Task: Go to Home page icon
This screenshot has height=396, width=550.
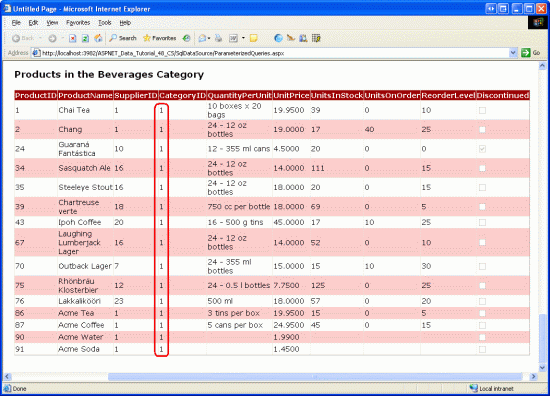Action: pyautogui.click(x=99, y=38)
